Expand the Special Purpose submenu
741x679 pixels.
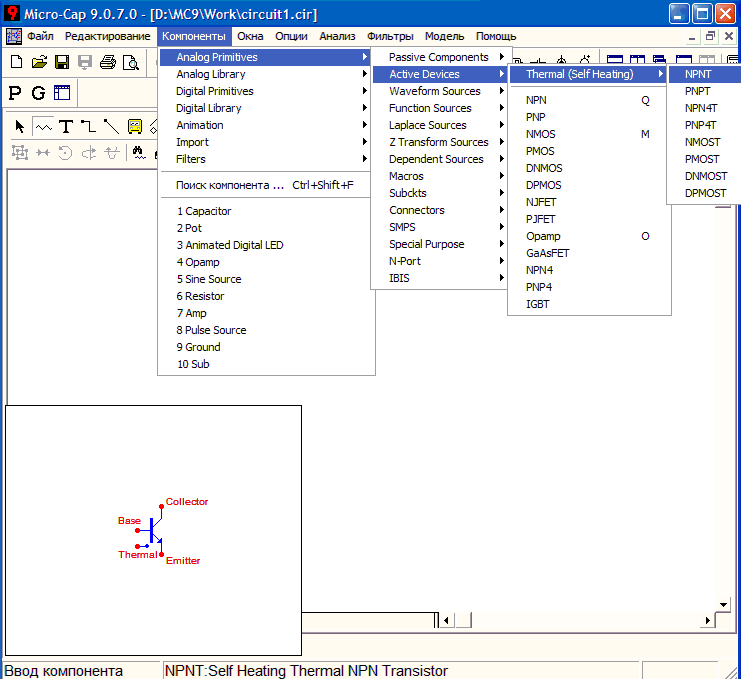tap(440, 244)
